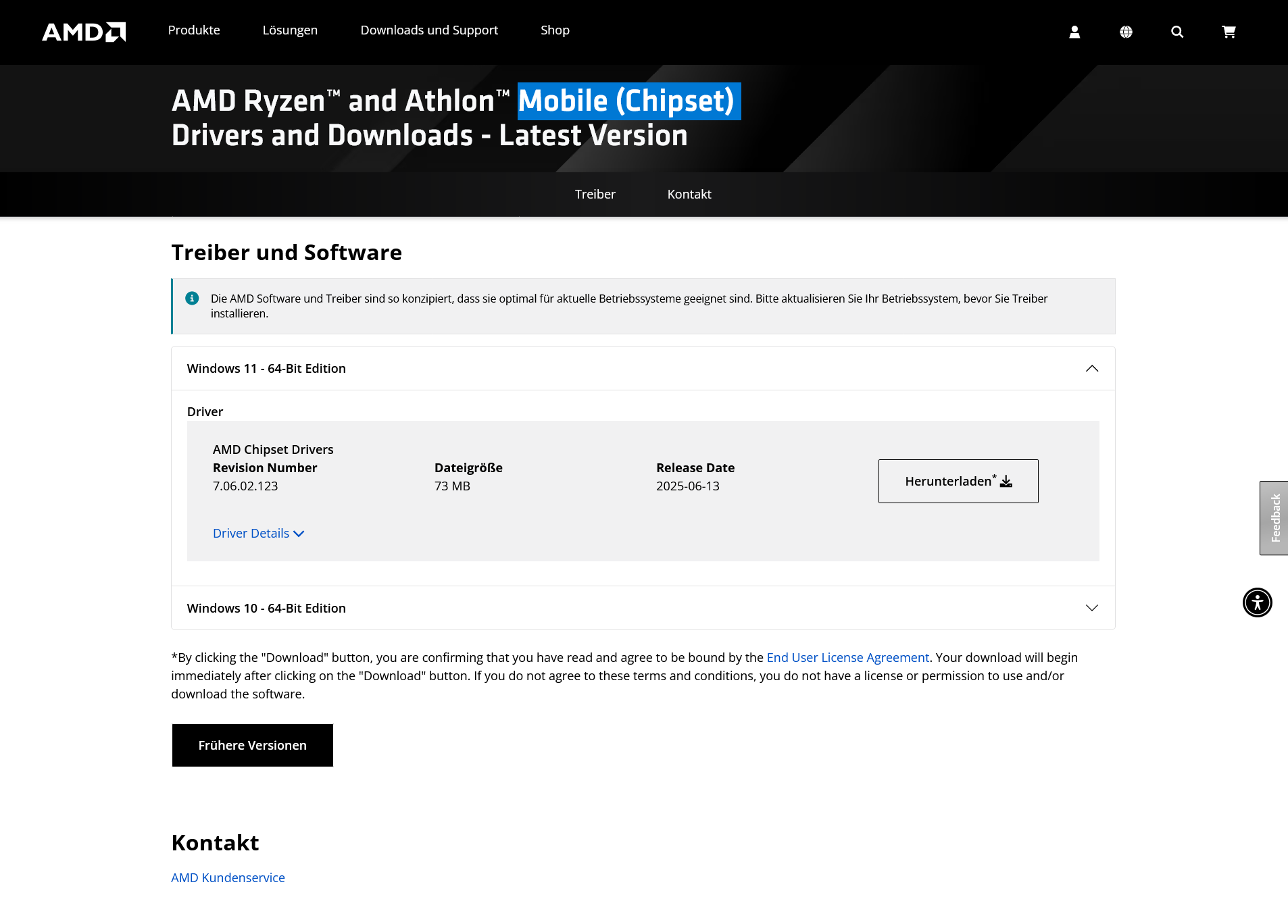This screenshot has width=1288, height=924.
Task: Open the globe language selector
Action: 1126,32
